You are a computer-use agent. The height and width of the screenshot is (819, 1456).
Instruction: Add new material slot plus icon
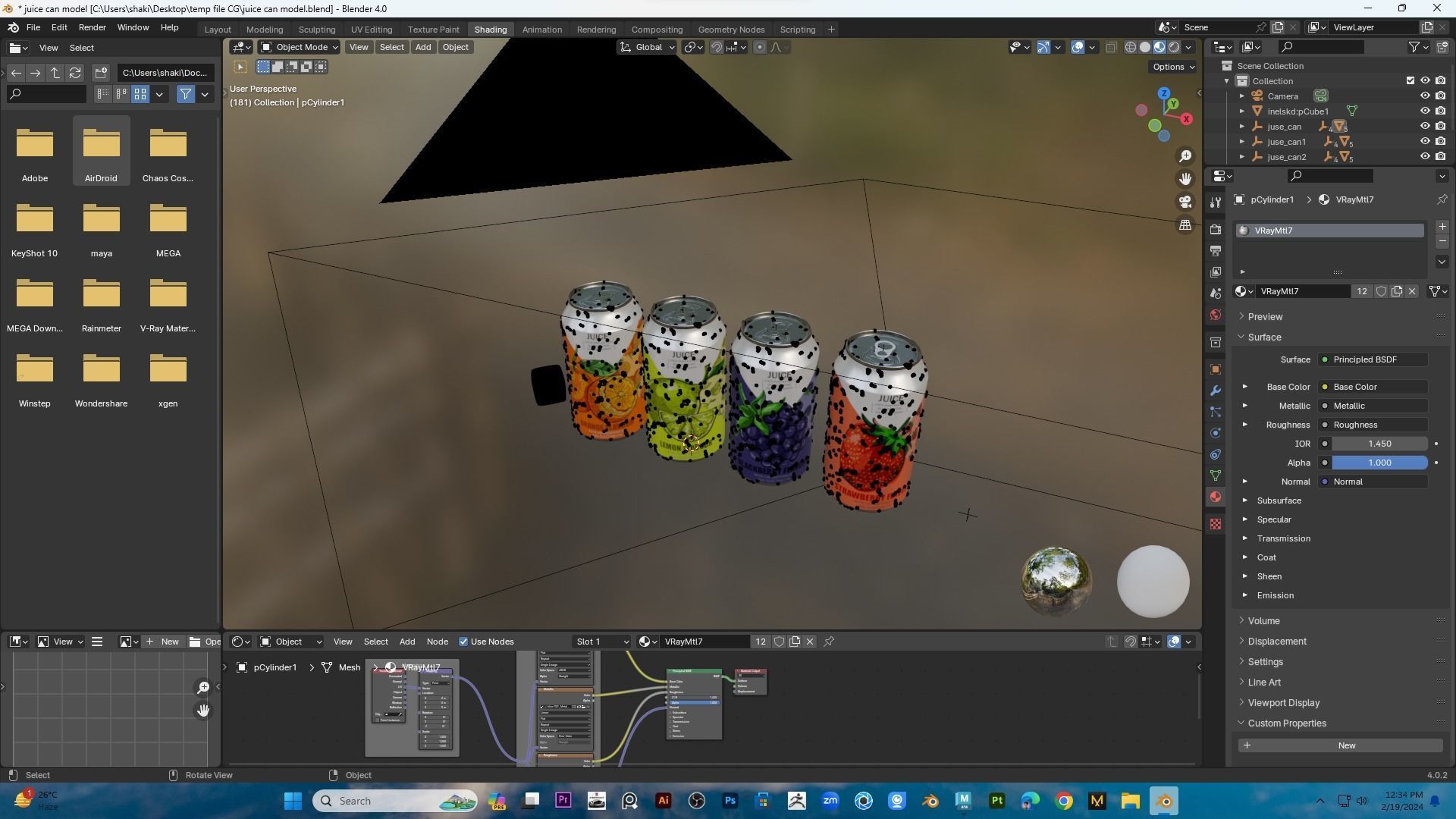(1442, 227)
